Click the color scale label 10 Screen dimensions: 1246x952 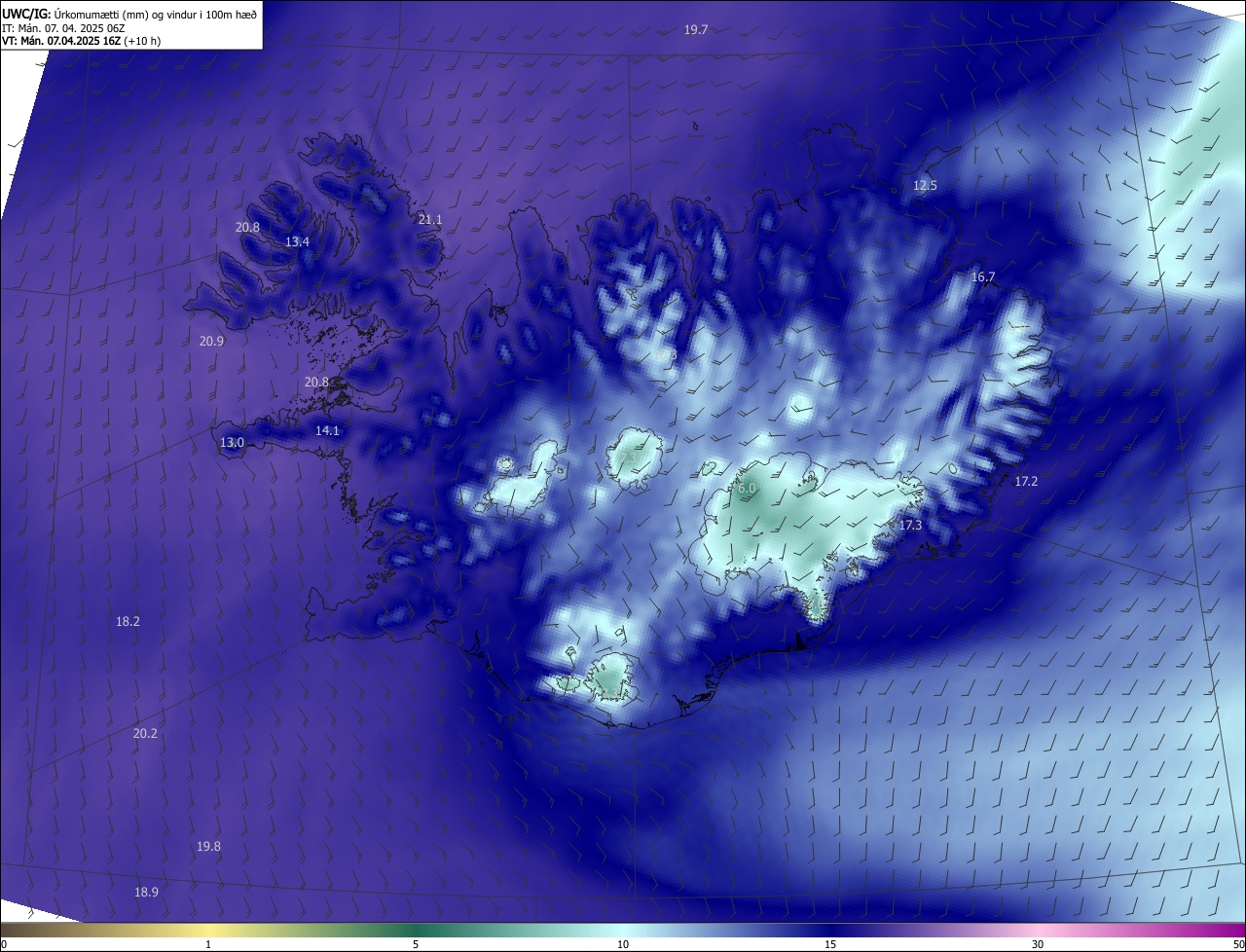[623, 945]
